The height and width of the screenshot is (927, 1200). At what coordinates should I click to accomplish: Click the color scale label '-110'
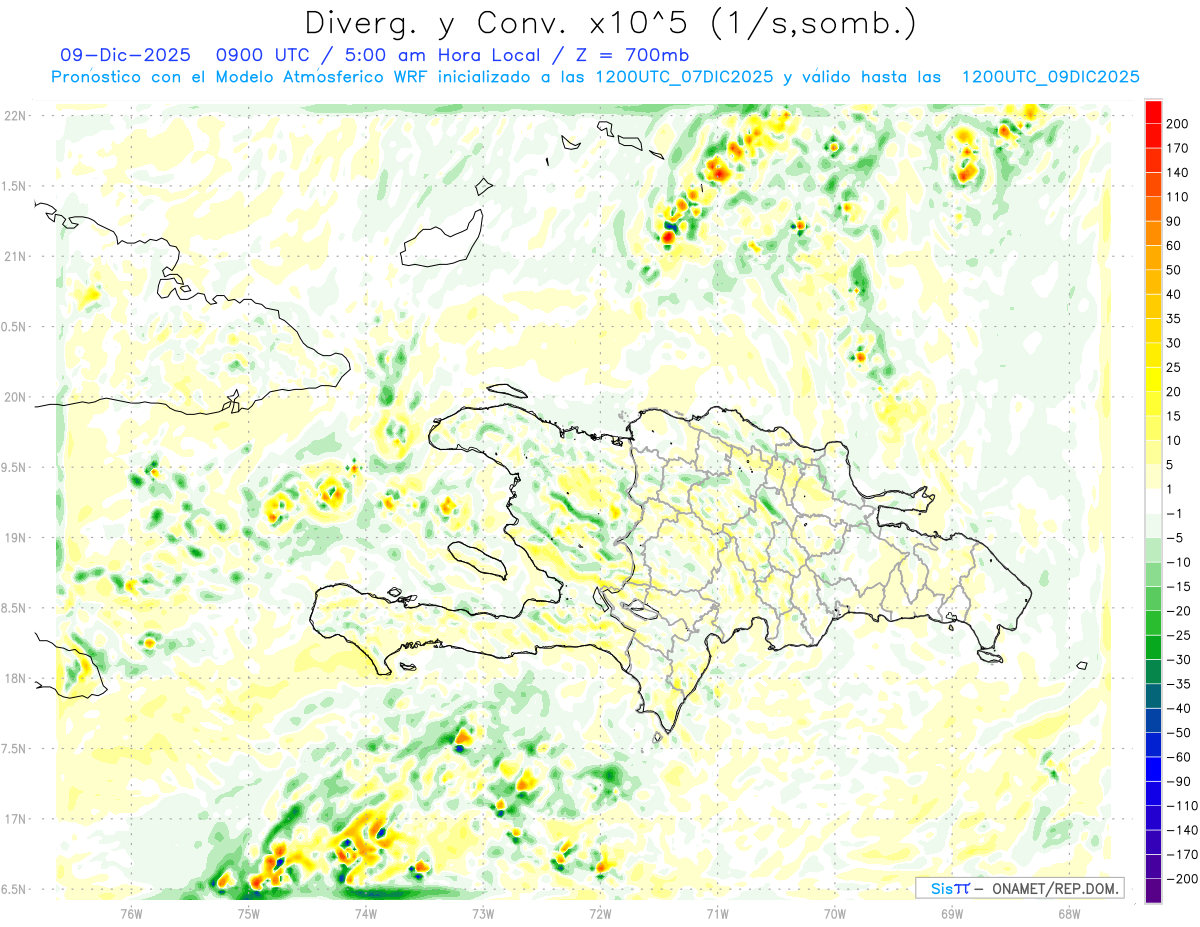click(x=1182, y=806)
